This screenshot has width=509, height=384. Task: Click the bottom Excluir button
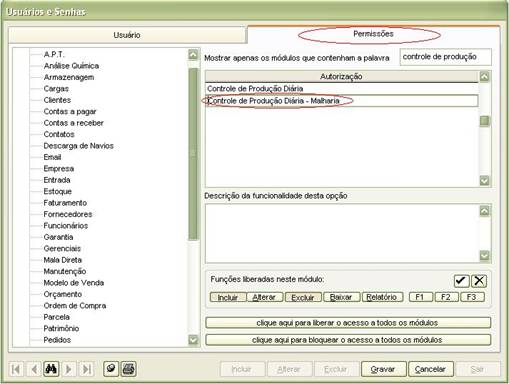(x=336, y=369)
